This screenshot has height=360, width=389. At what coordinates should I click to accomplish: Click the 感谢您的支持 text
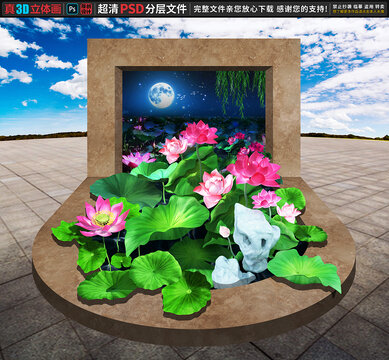pyautogui.click(x=301, y=9)
